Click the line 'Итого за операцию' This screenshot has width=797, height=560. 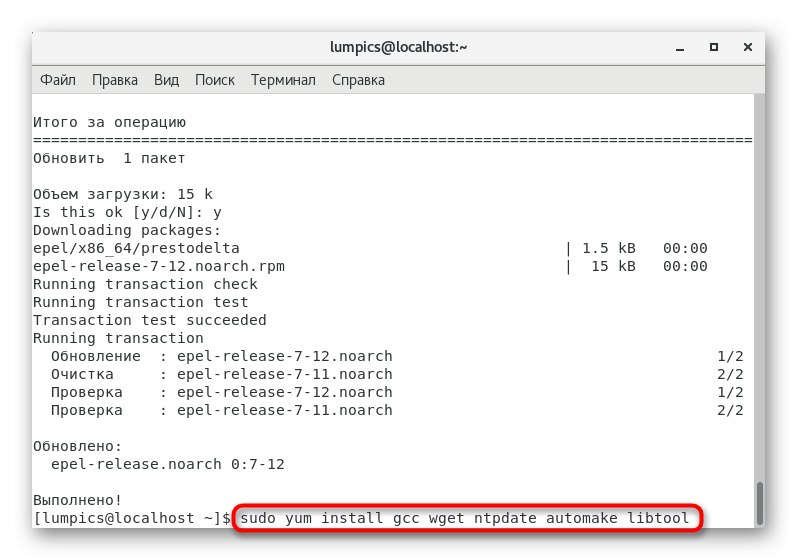(x=109, y=122)
